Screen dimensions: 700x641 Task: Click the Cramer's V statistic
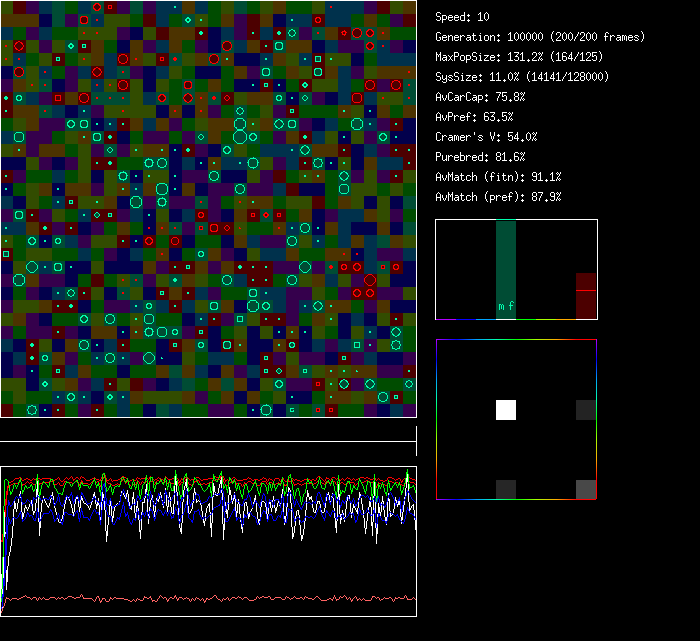tap(486, 137)
